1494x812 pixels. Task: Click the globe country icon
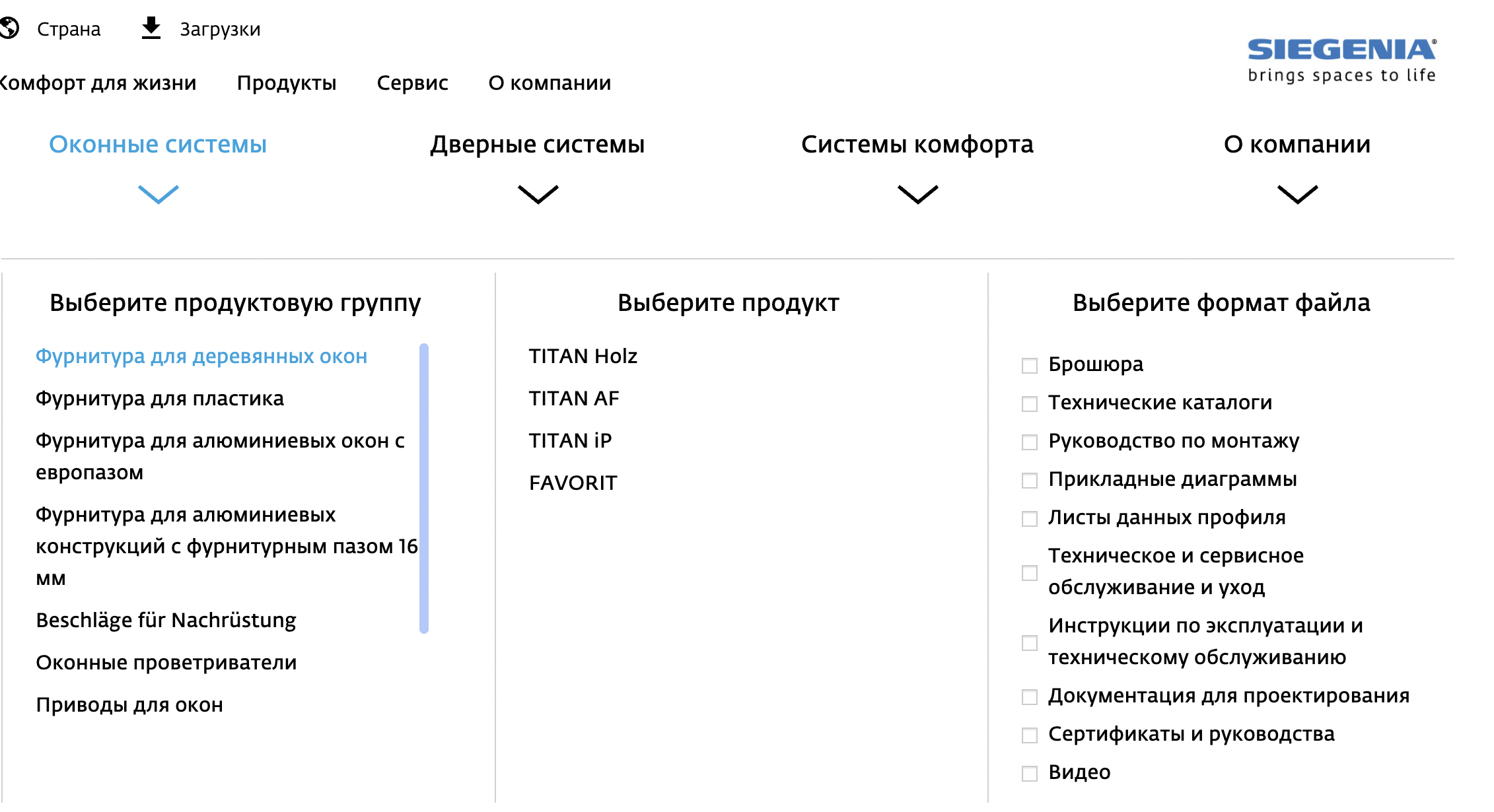coord(9,28)
